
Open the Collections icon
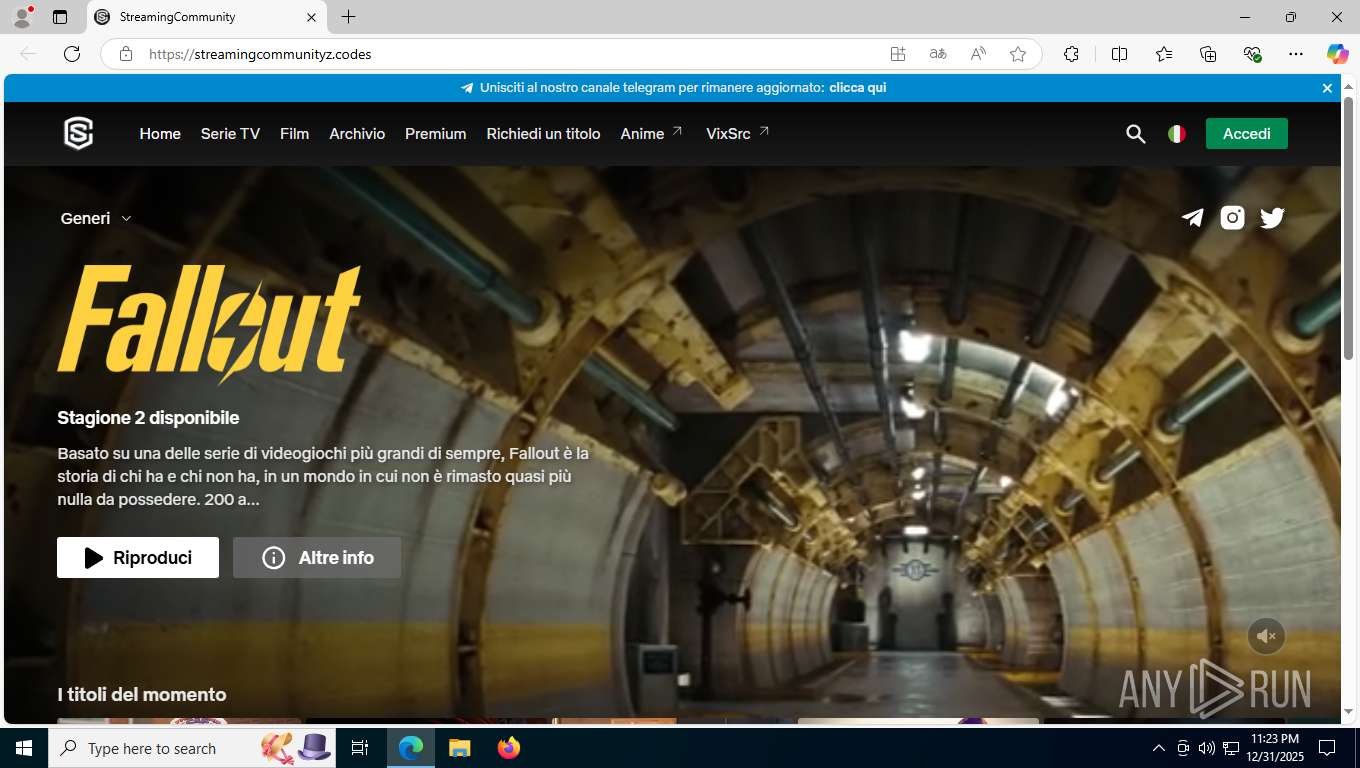[x=1208, y=54]
